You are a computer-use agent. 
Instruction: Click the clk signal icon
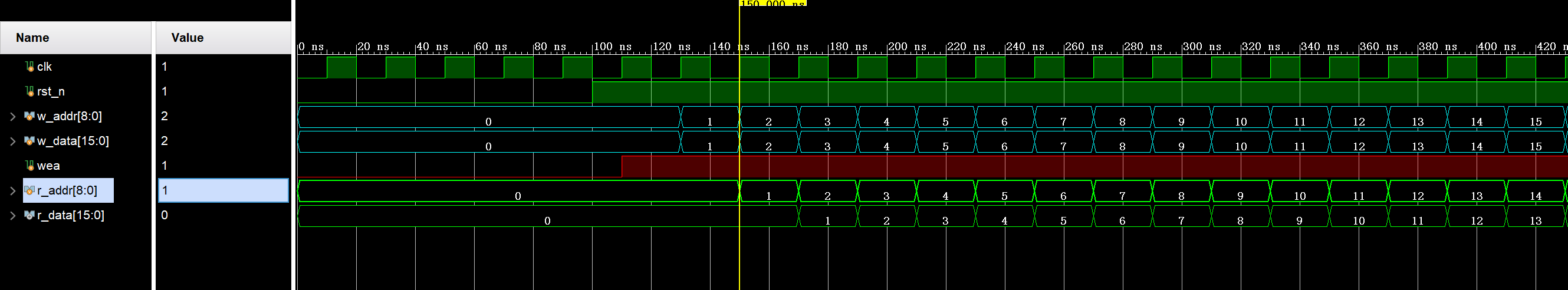[x=29, y=66]
